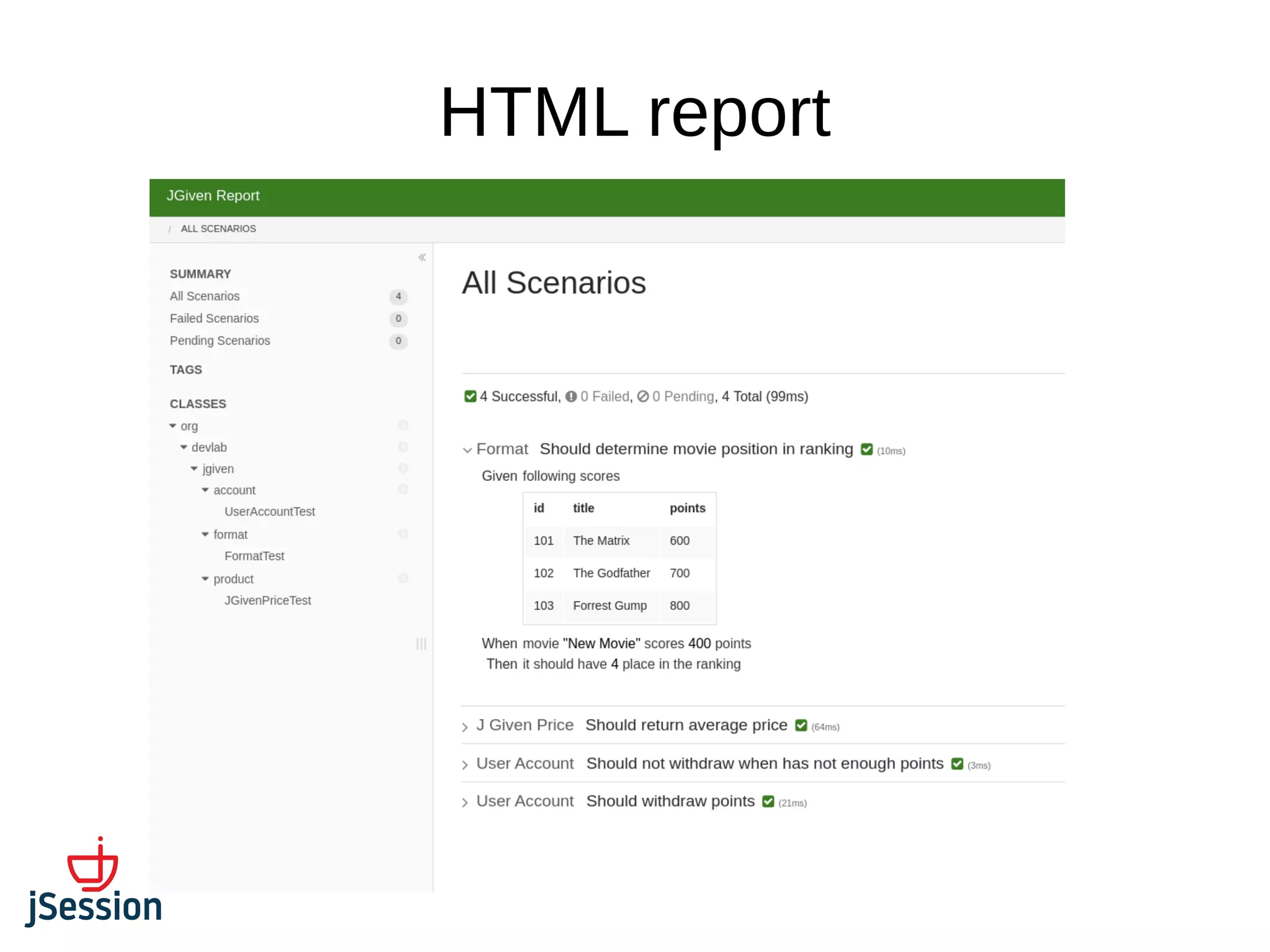The image size is (1270, 952).
Task: Open JGivenPriceTest class
Action: point(268,601)
